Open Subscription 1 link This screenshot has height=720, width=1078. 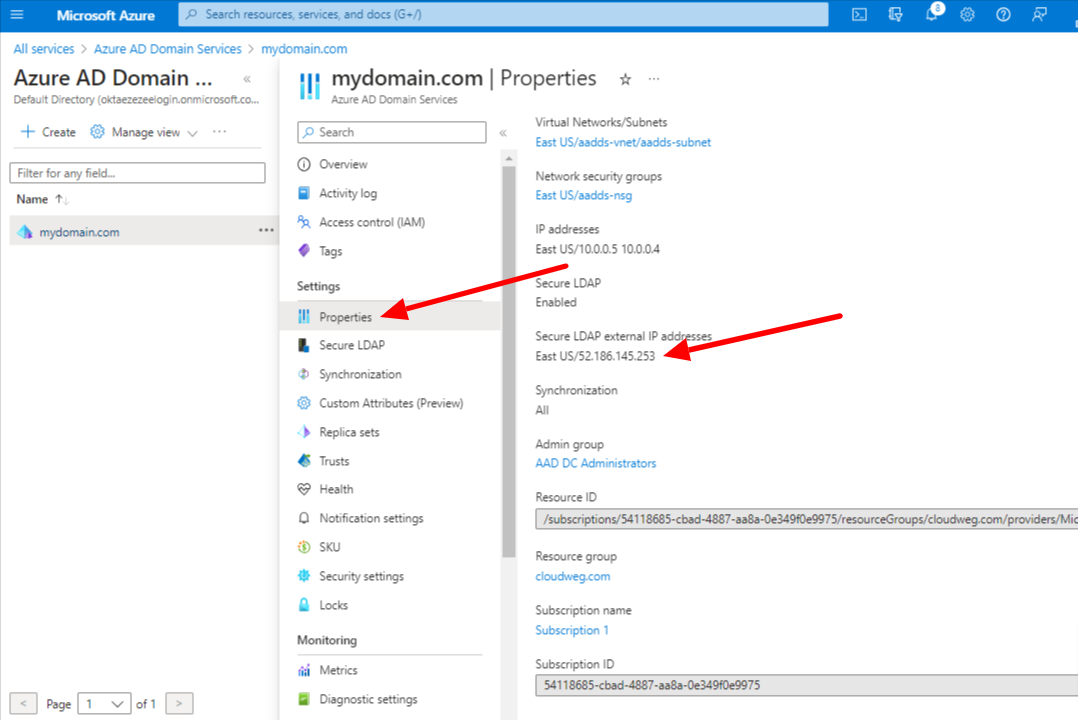572,630
